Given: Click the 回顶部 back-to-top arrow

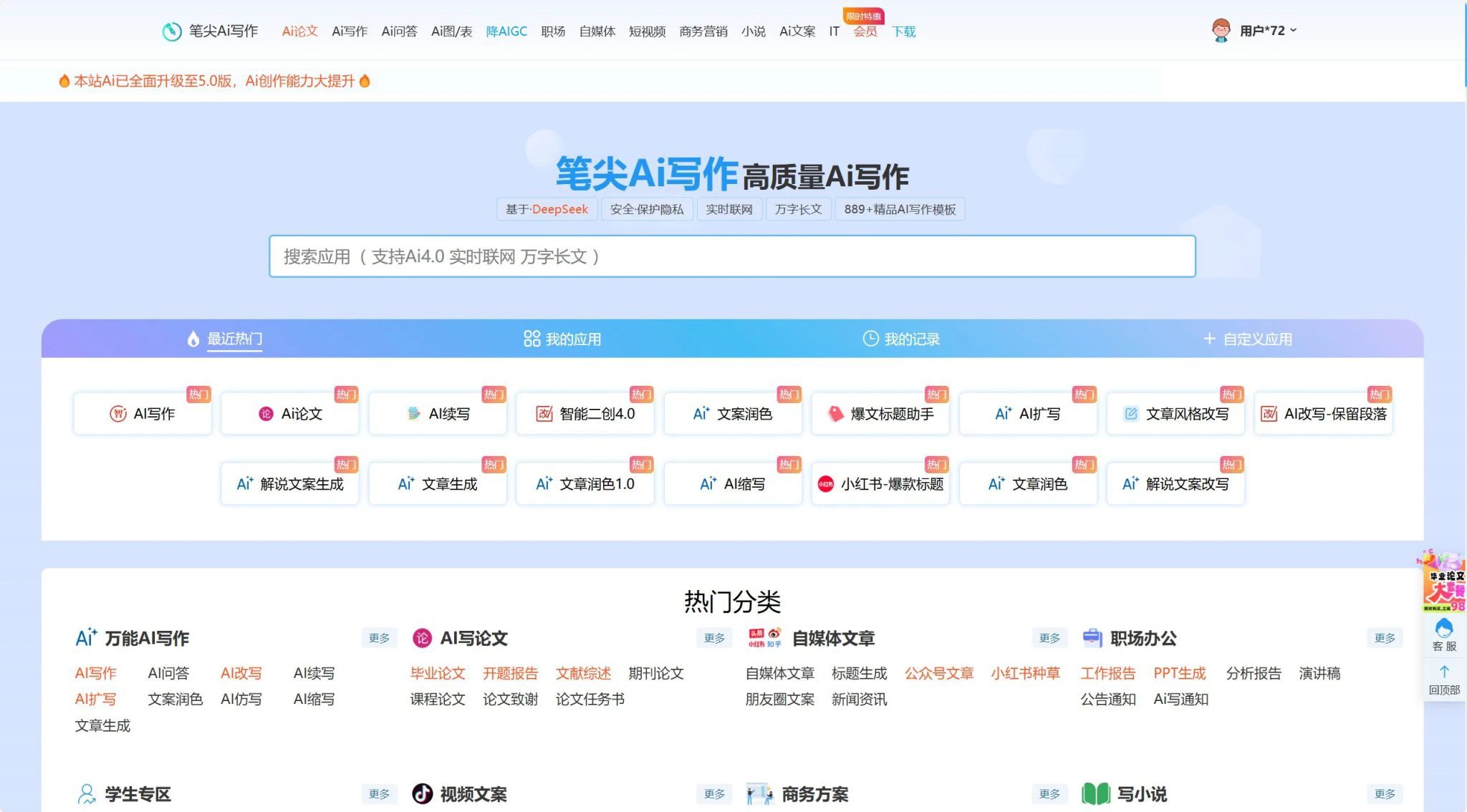Looking at the screenshot, I should pos(1443,672).
